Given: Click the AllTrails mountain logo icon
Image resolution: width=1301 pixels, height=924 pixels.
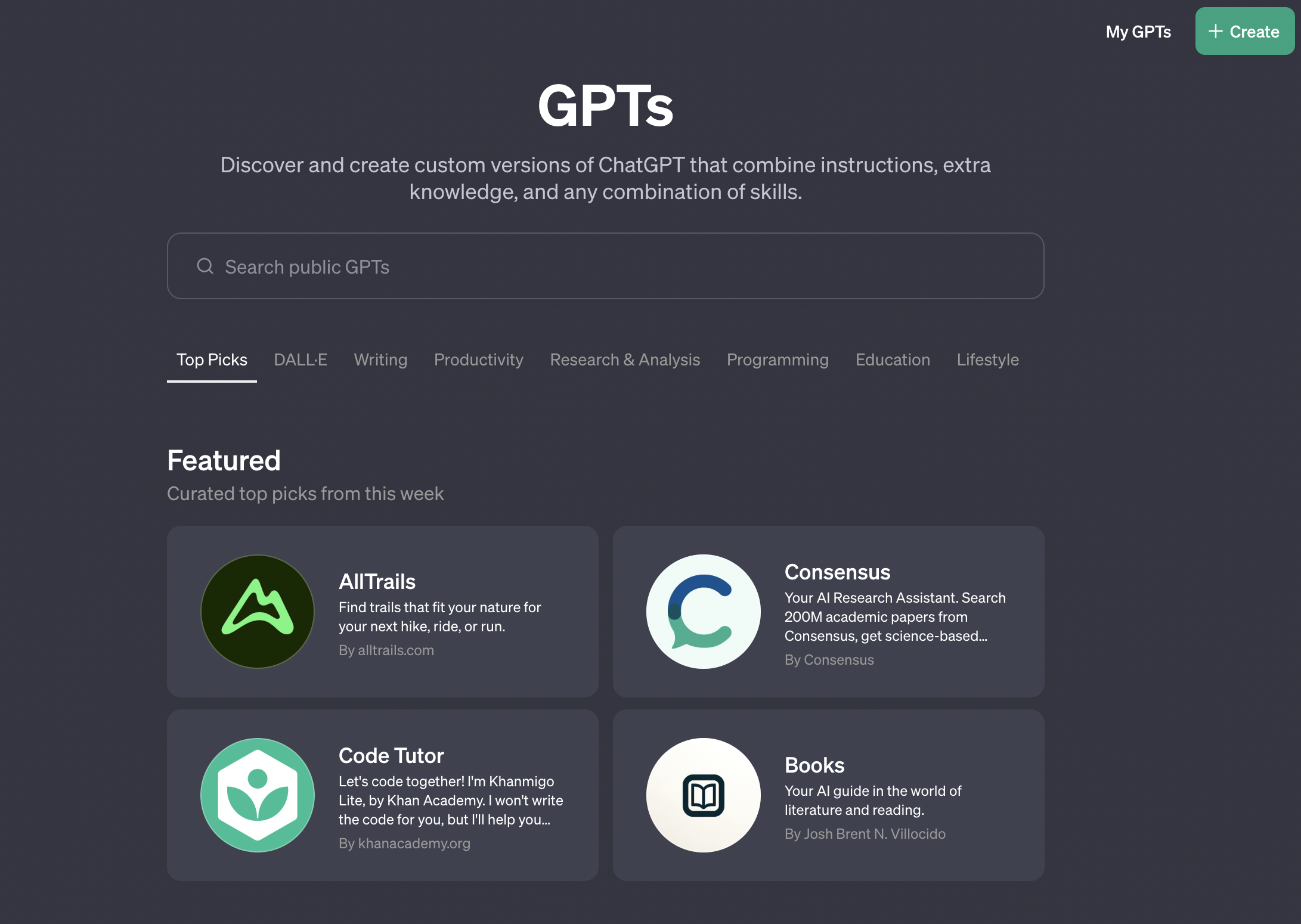Looking at the screenshot, I should 257,612.
